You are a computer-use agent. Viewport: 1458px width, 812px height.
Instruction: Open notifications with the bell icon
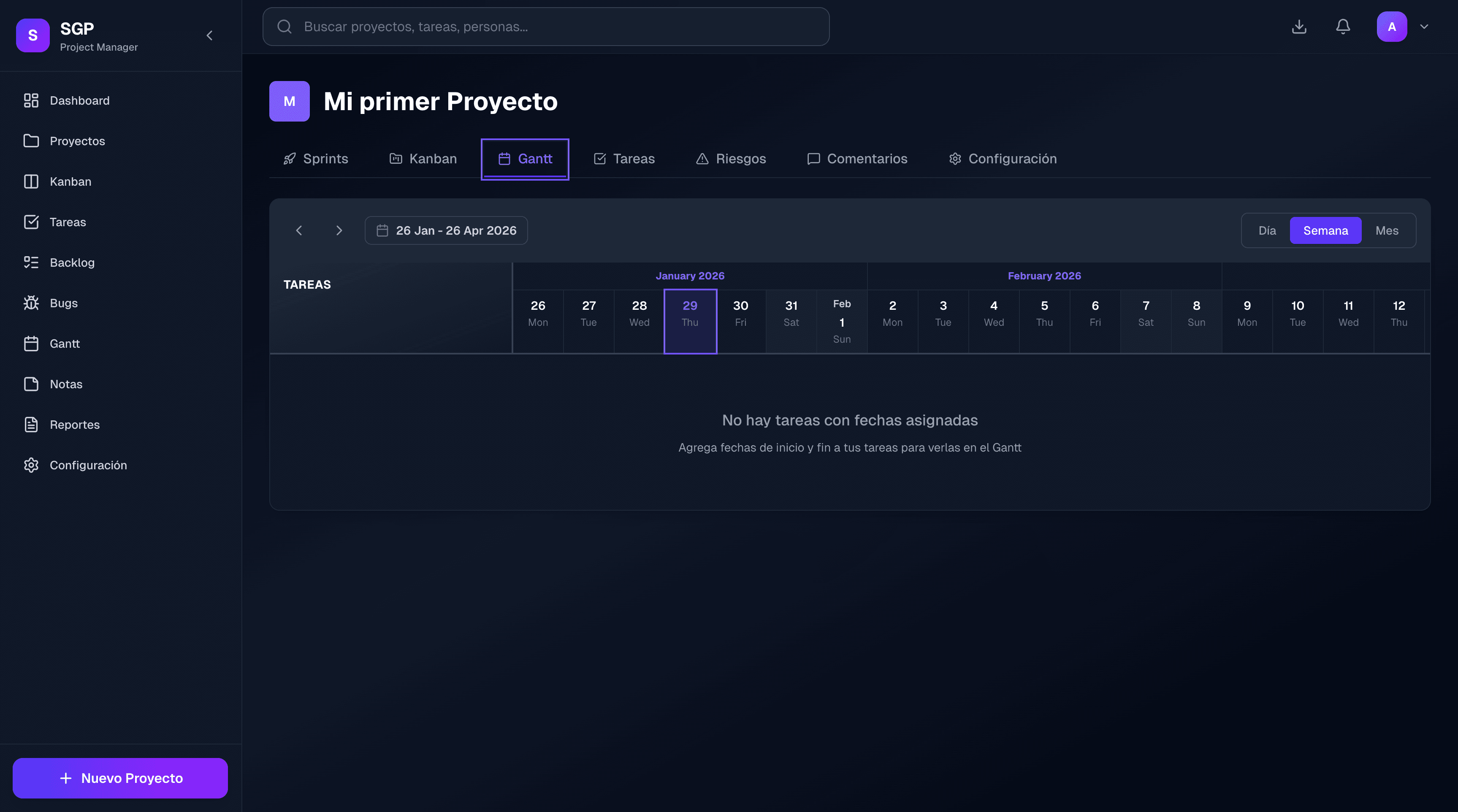click(x=1342, y=27)
